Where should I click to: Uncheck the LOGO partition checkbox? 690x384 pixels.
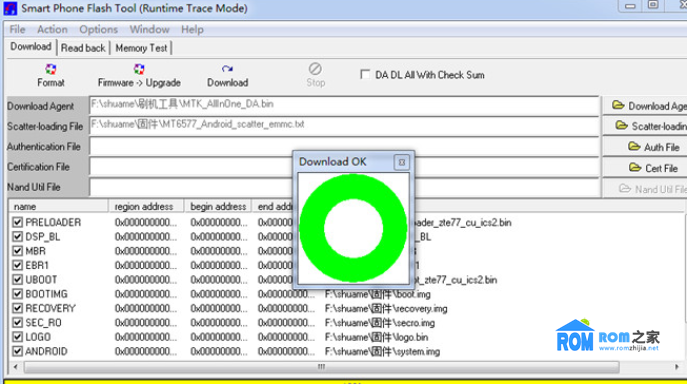coord(17,337)
